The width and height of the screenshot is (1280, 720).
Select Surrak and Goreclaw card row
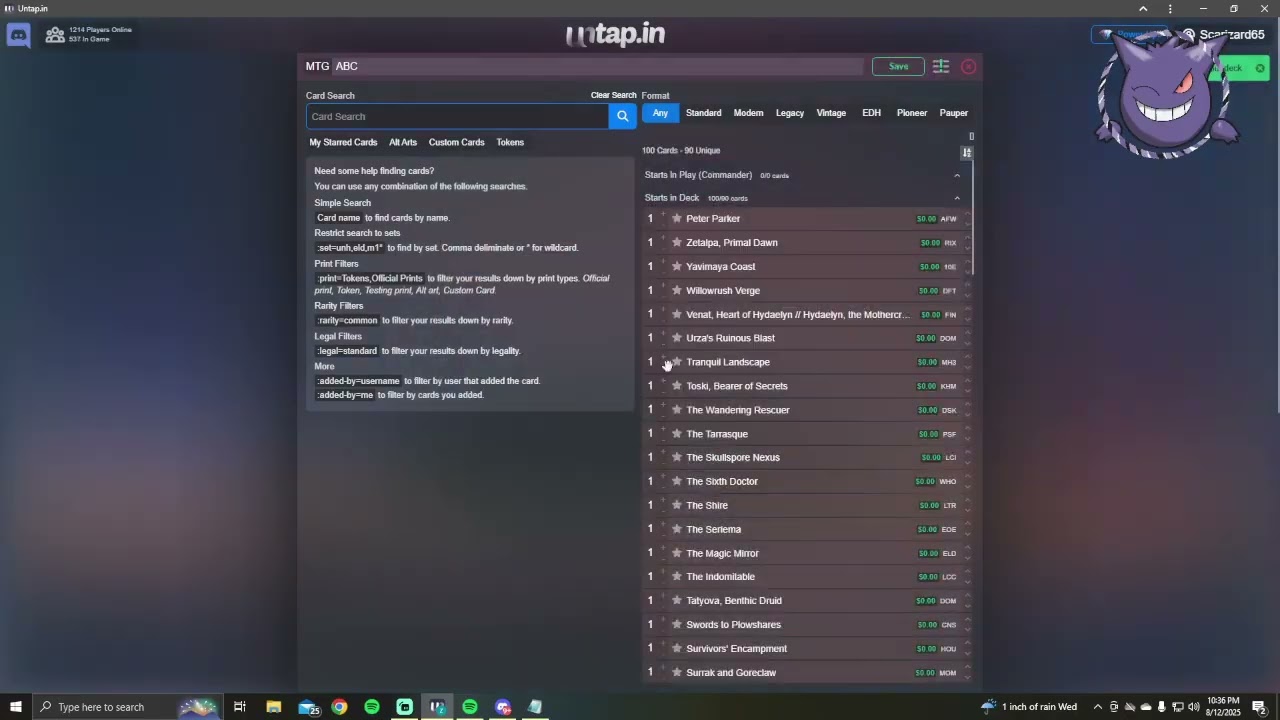coord(806,672)
